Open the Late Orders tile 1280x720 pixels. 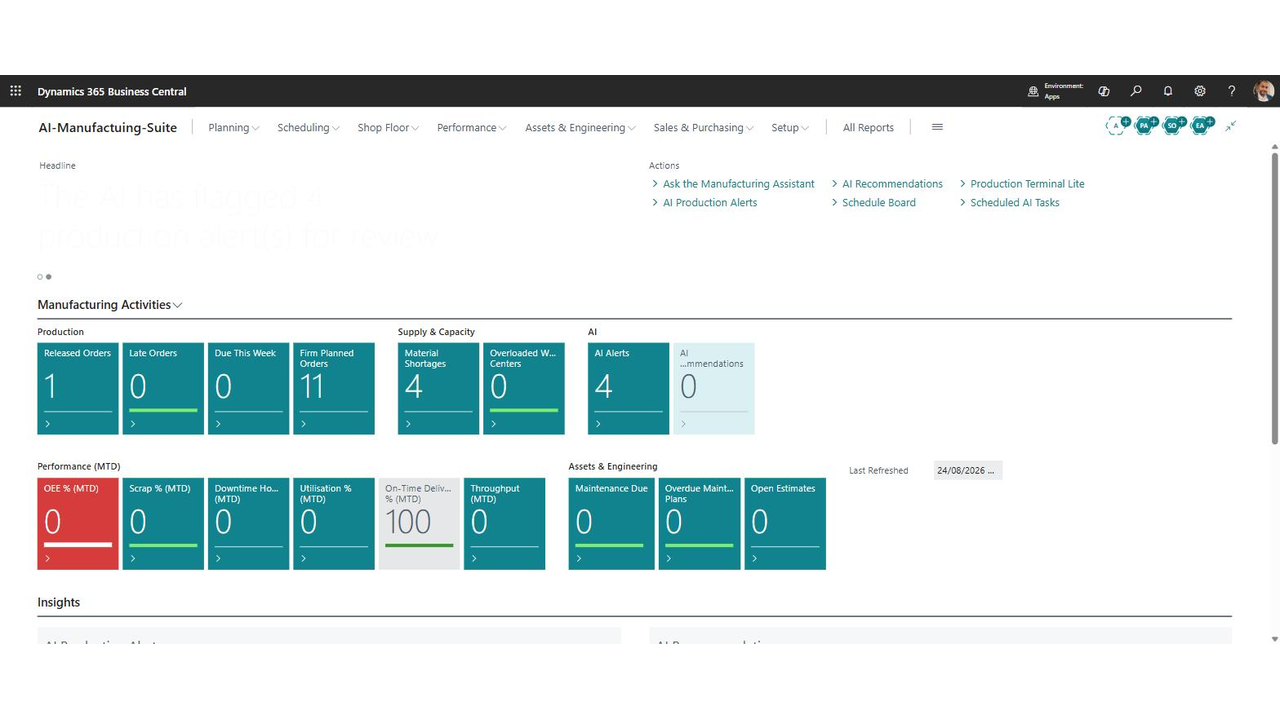click(163, 388)
